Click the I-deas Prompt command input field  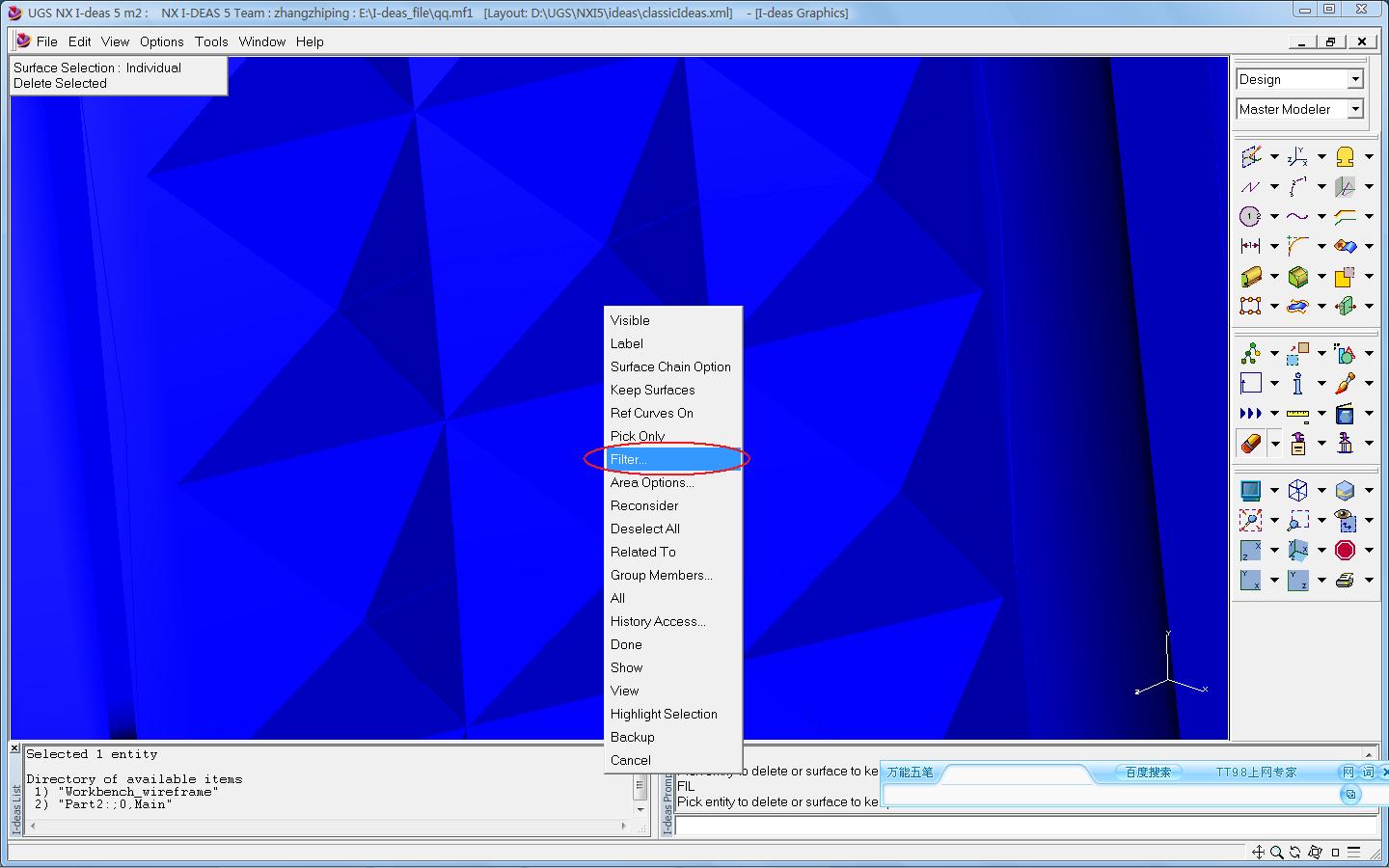tap(1024, 827)
